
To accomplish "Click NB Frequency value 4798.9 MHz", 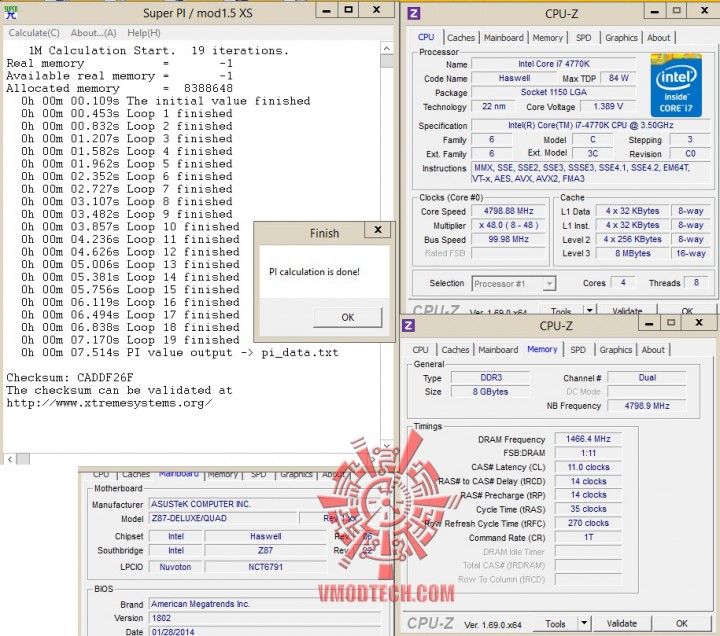I will 647,406.
